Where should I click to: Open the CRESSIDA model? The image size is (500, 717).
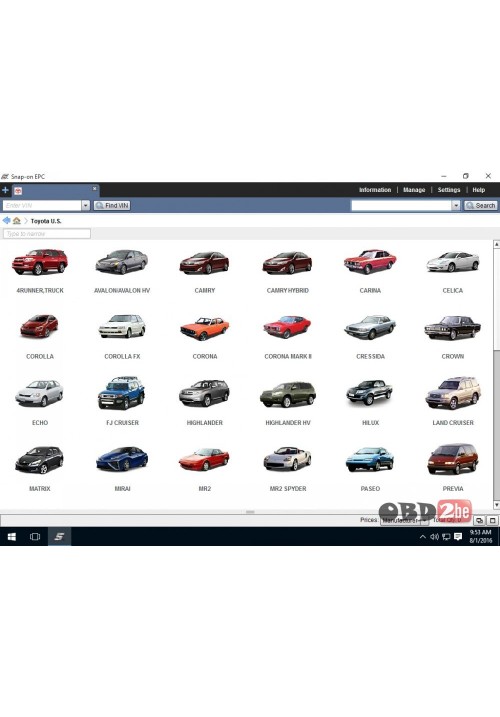[x=370, y=327]
